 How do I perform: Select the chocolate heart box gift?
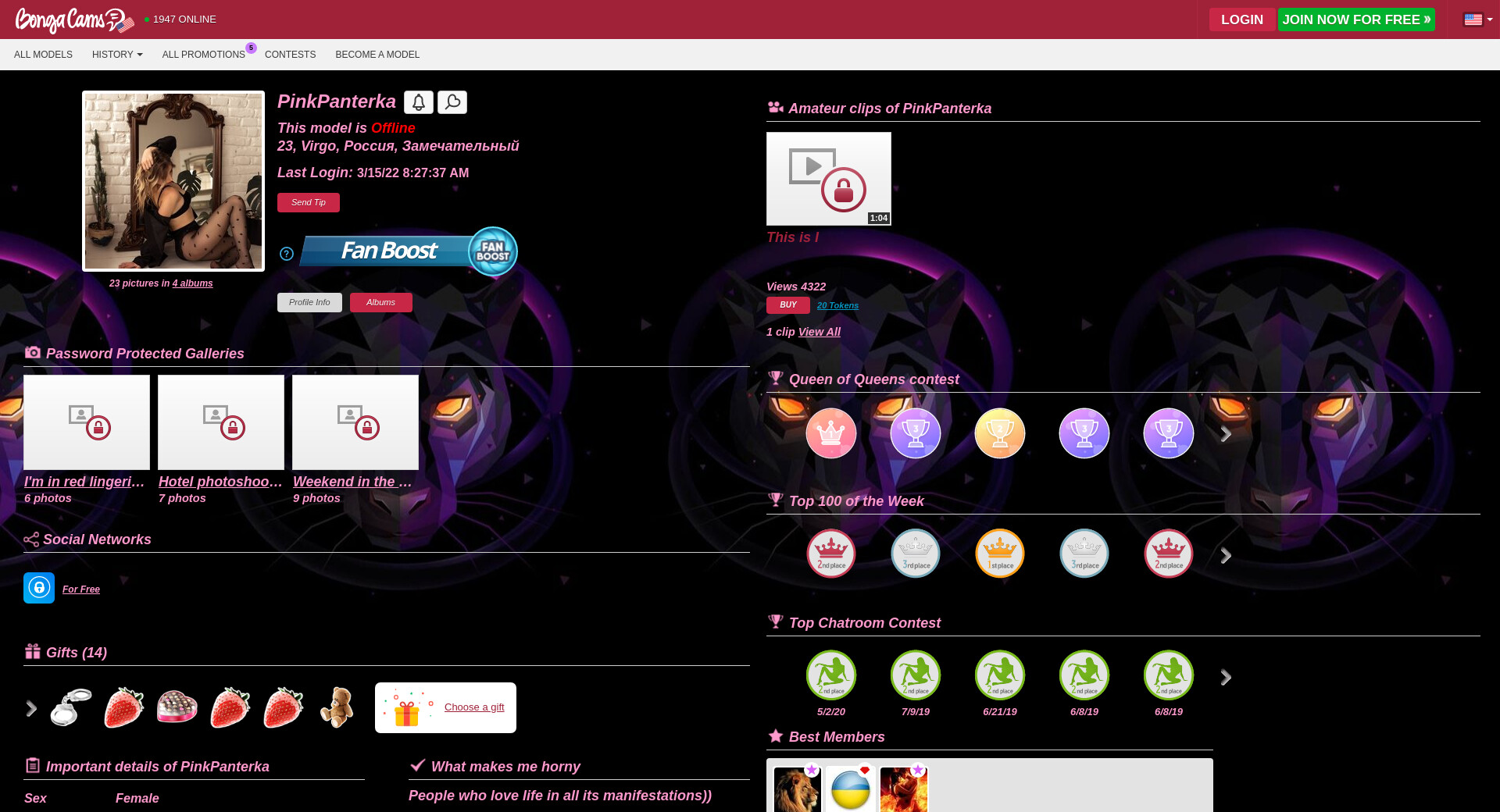177,707
